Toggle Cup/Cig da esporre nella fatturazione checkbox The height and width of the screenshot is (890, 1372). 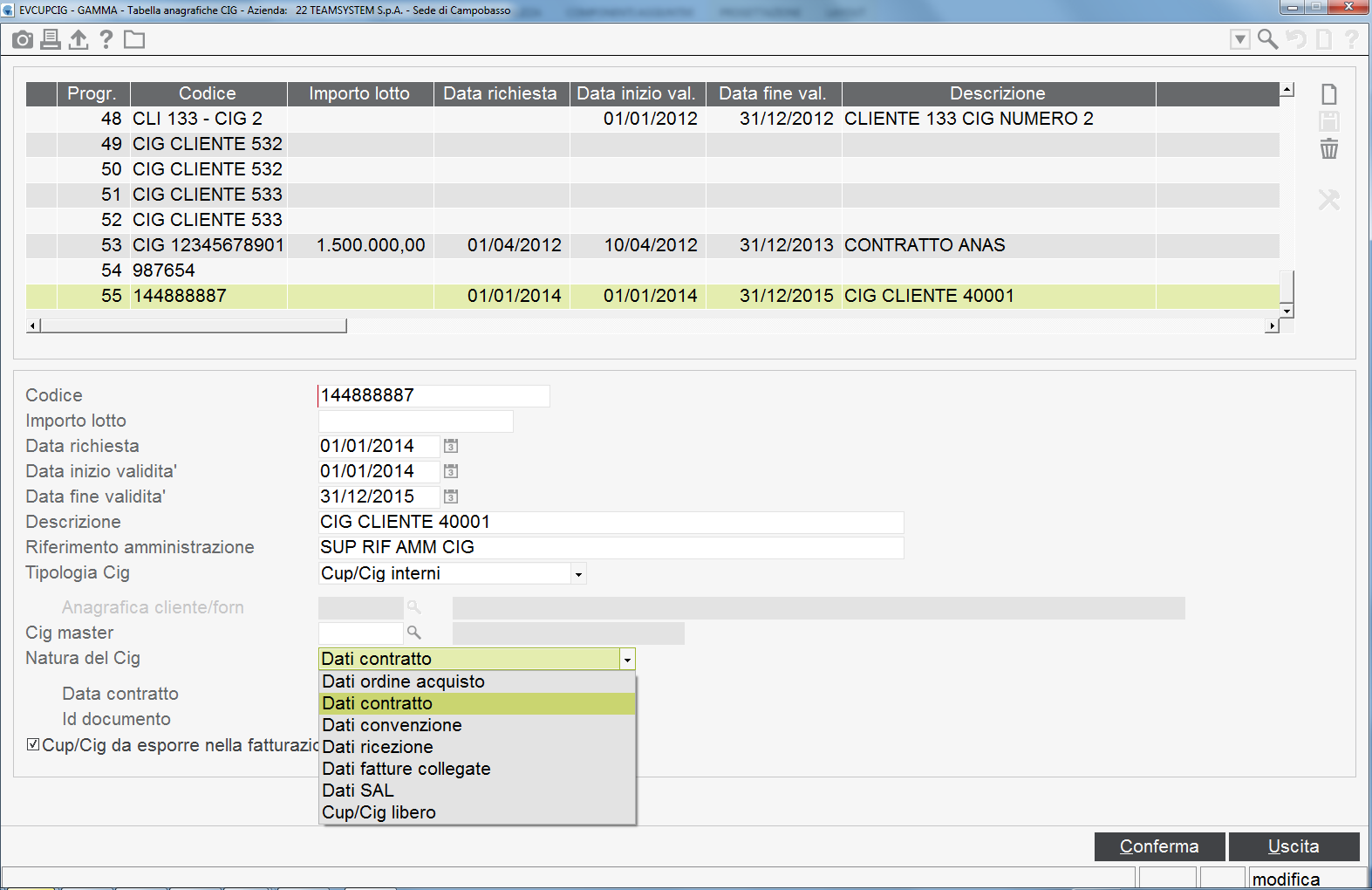point(33,744)
